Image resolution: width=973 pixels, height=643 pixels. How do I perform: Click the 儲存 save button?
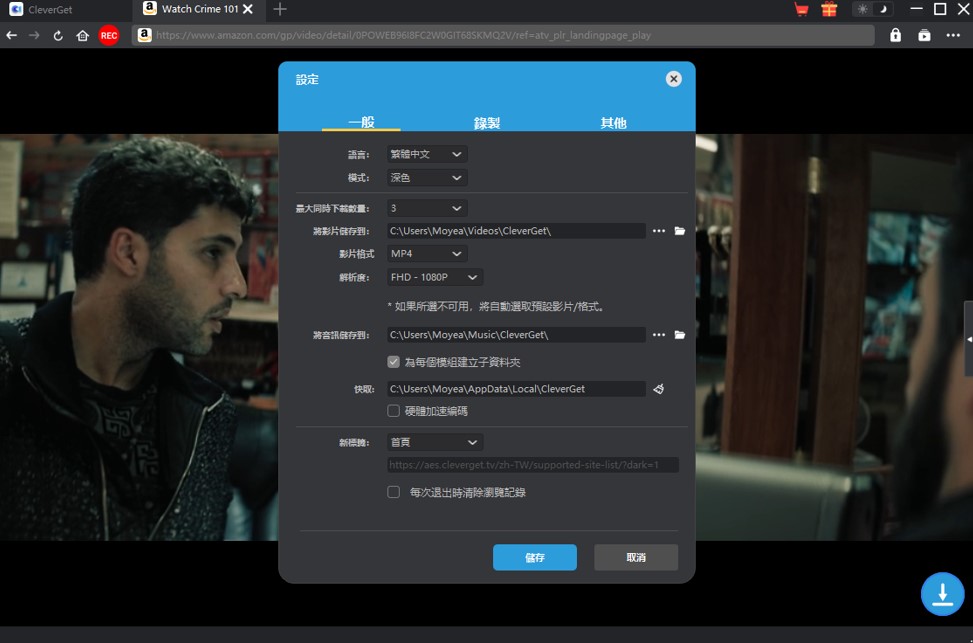(x=534, y=557)
